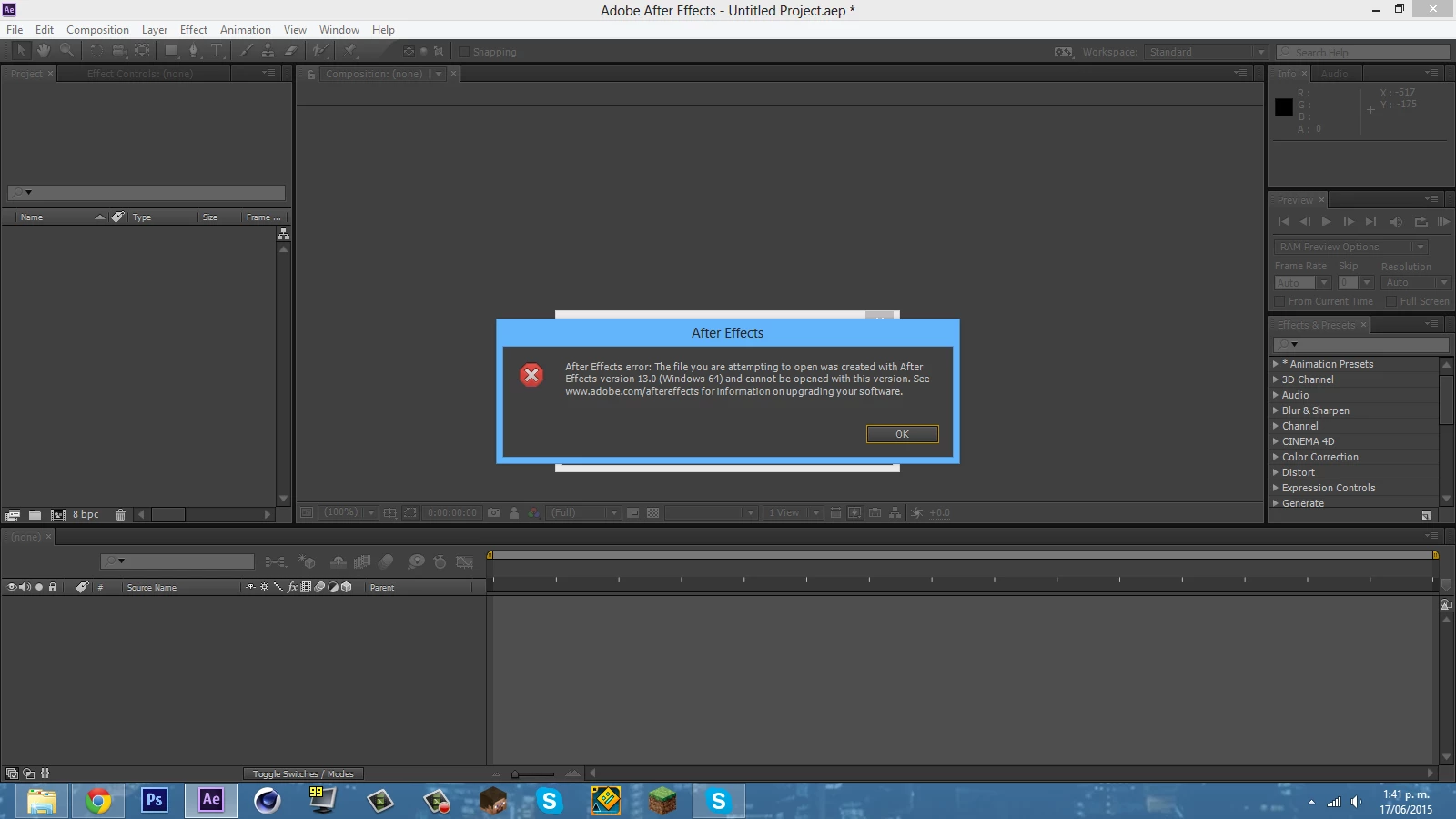Expand the 3D Channel effects category
Image resolution: width=1456 pixels, height=819 pixels.
[x=1276, y=379]
